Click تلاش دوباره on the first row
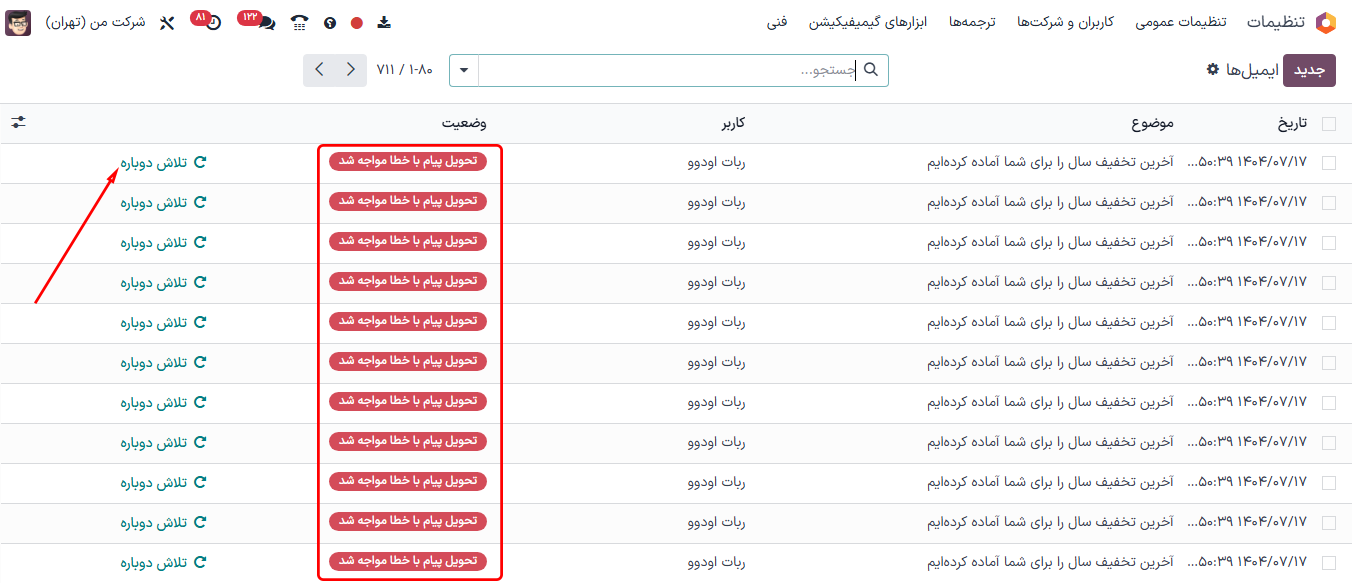Screen dimensions: 1352x583 (160, 161)
